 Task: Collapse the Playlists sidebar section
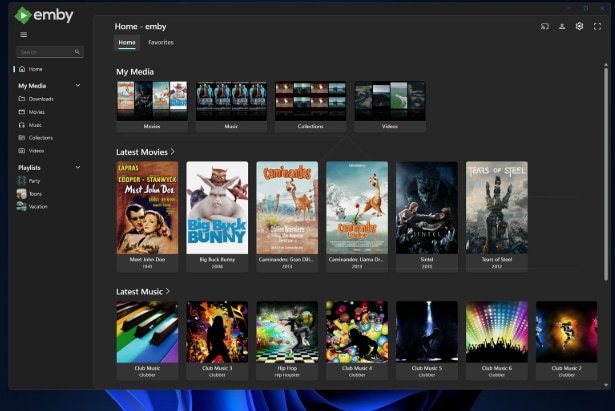tap(78, 167)
